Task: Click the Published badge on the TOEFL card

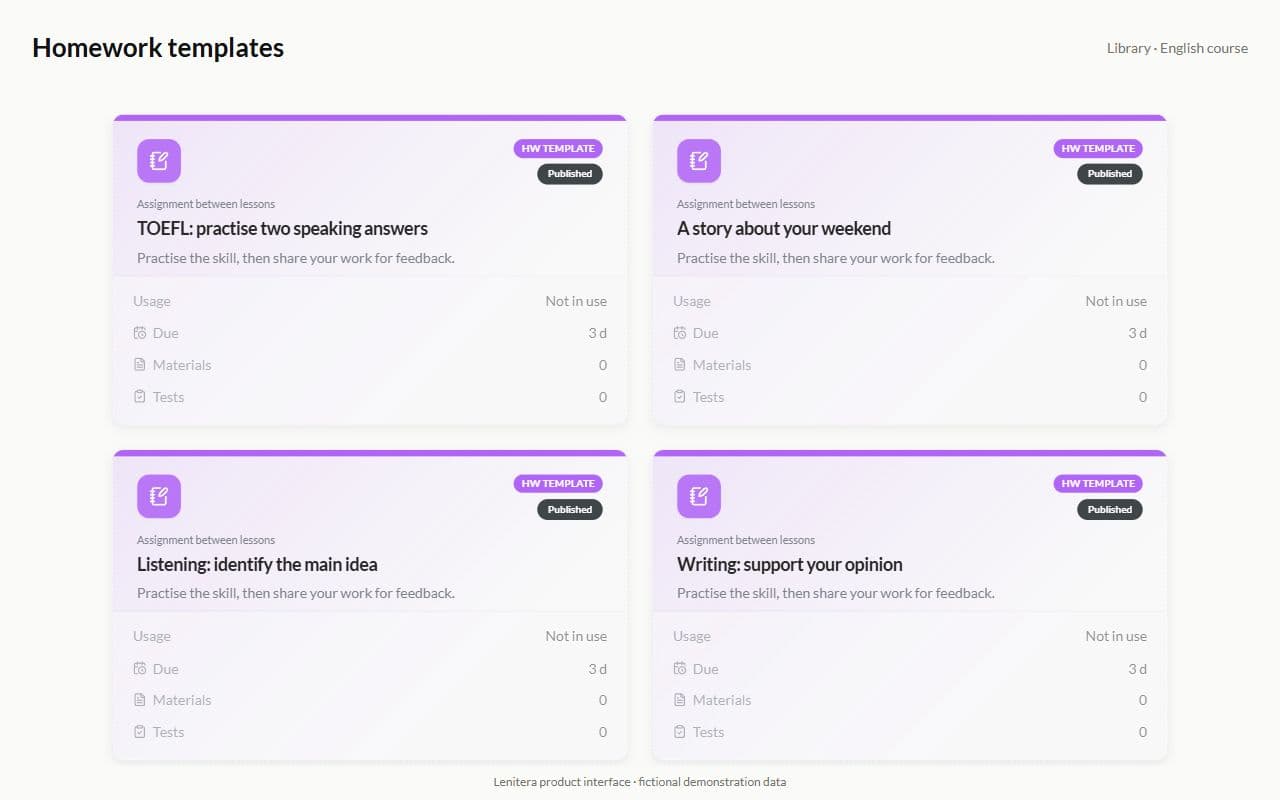Action: point(570,174)
